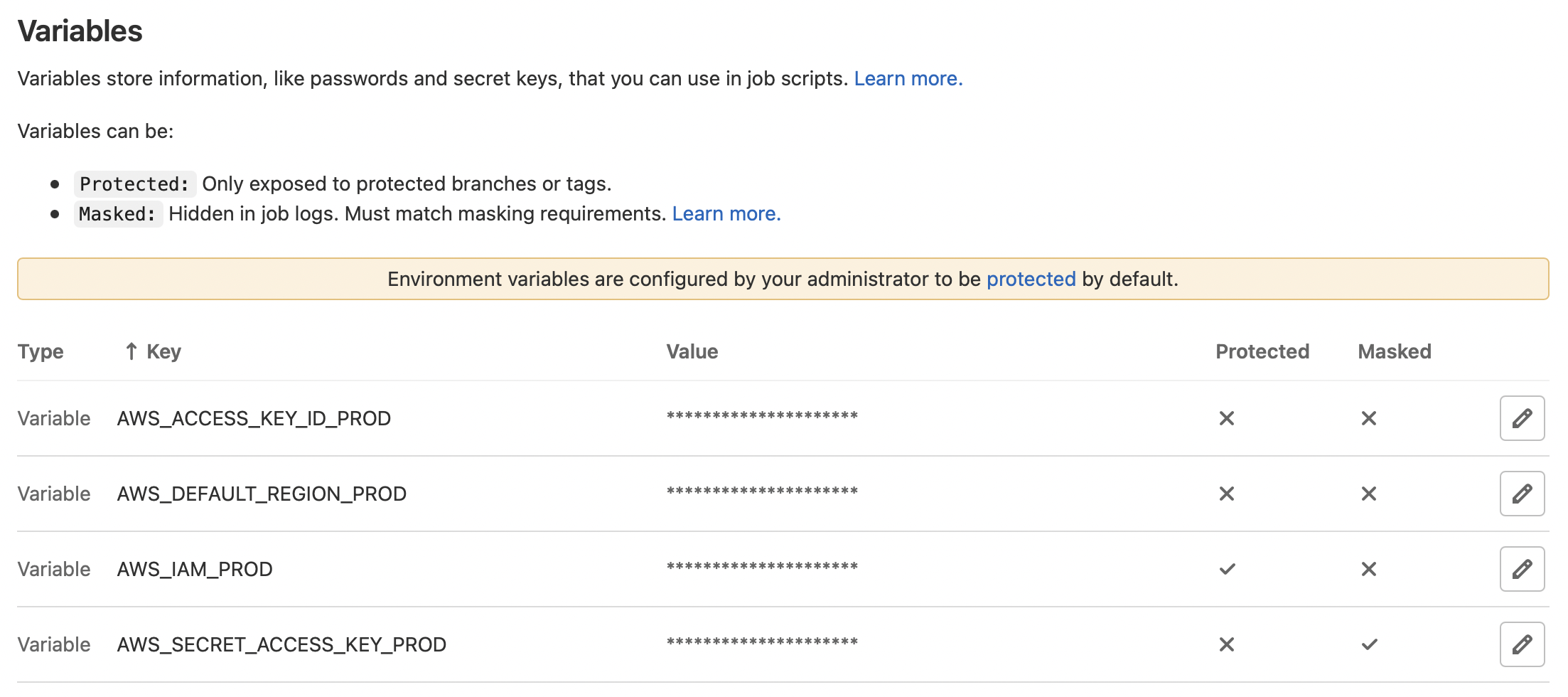Click Masked checkmark on AWS_SECRET_ACCESS_KEY_PROD row
The height and width of the screenshot is (697, 1568).
pyautogui.click(x=1369, y=644)
